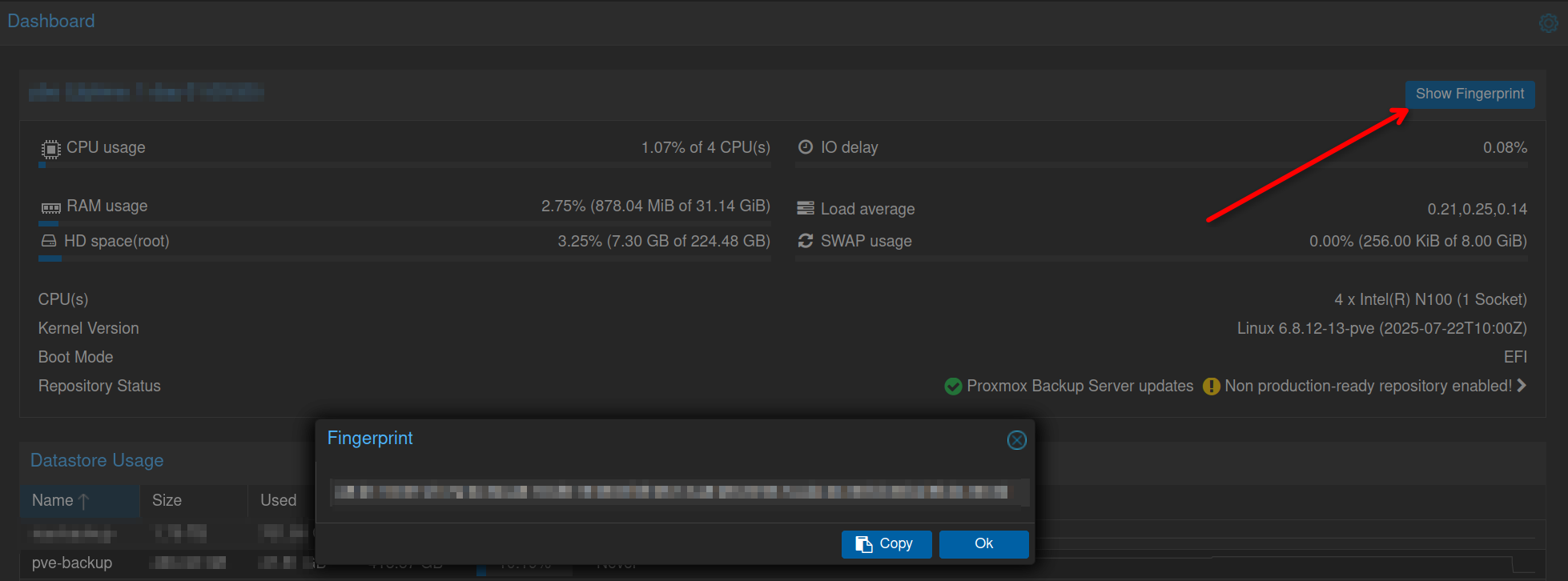Click the IO delay clock icon

[x=806, y=147]
